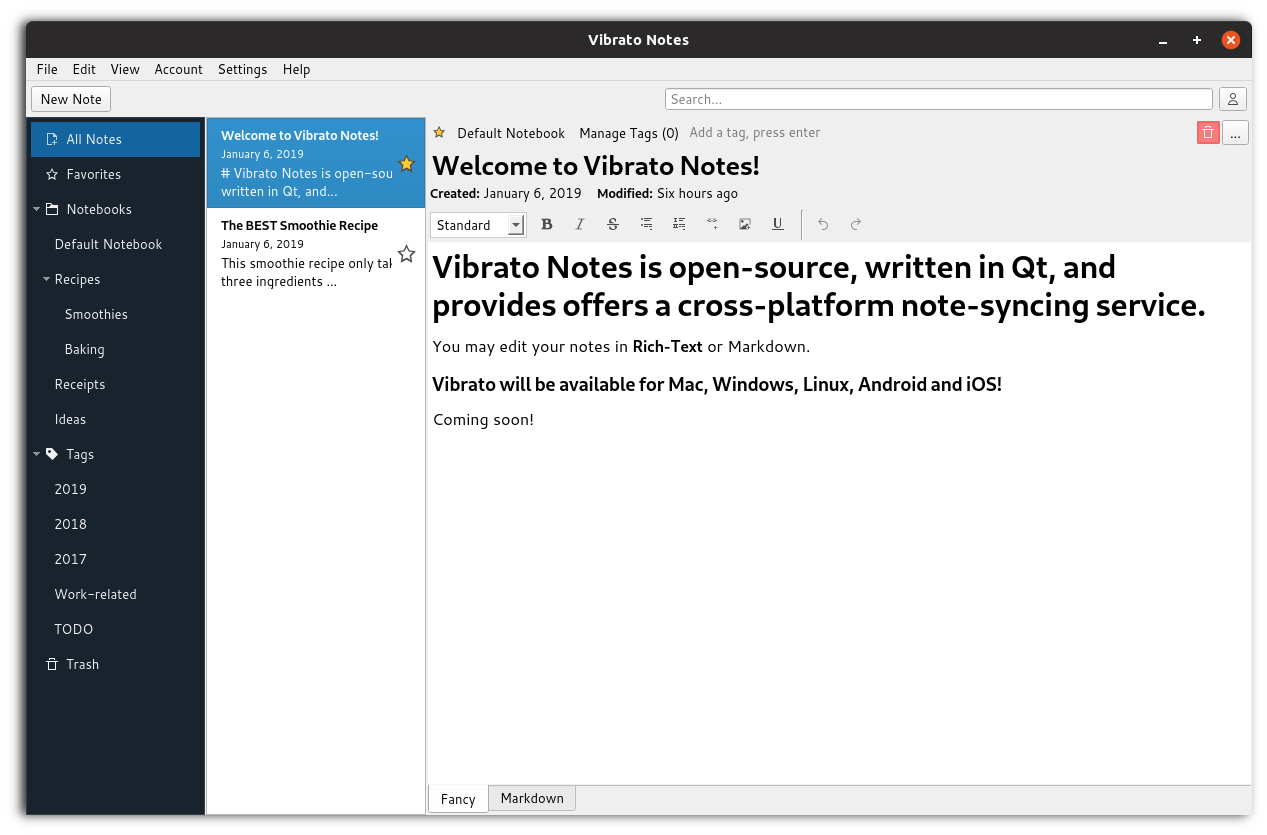Open the user account icon button
Viewport: 1267px width, 835px height.
pyautogui.click(x=1233, y=99)
